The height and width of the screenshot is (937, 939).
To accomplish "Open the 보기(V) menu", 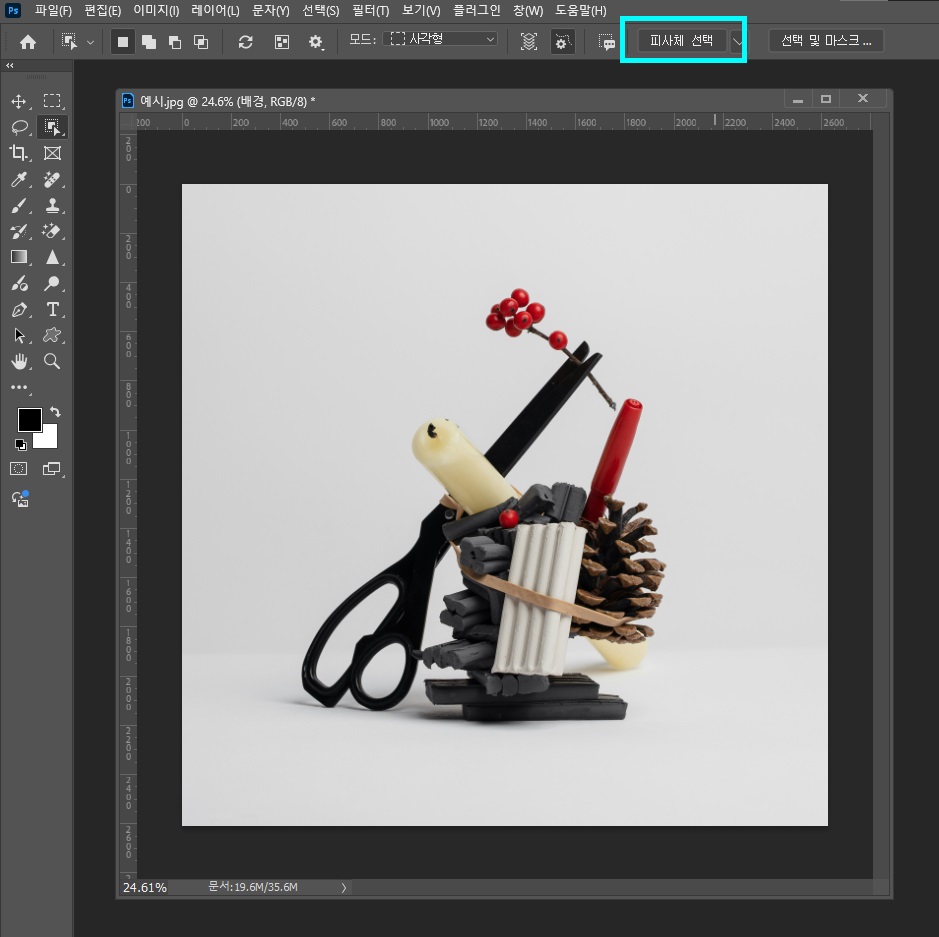I will coord(420,11).
